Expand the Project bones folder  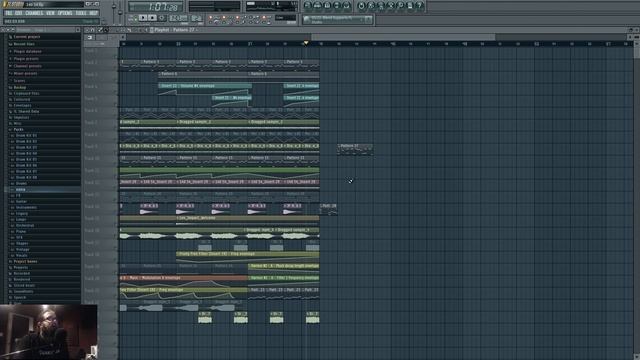click(x=25, y=261)
